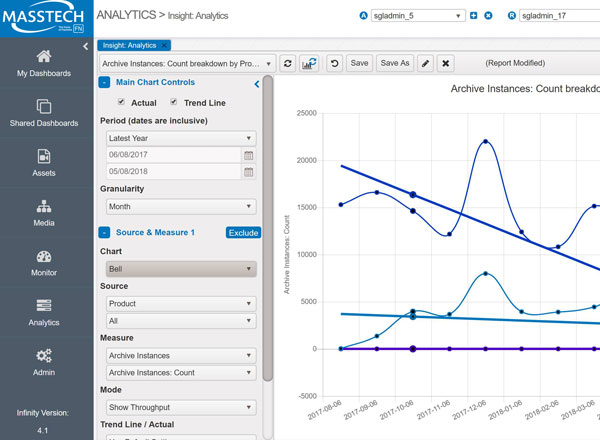Viewport: 600px width, 440px height.
Task: Open calendar for end date 05/08/2018
Action: click(x=249, y=172)
